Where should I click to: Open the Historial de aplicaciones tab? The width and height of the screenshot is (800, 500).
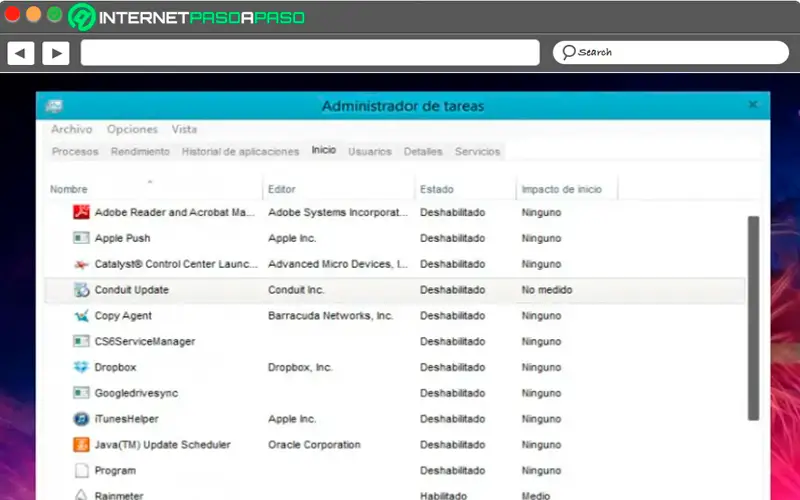click(x=240, y=152)
